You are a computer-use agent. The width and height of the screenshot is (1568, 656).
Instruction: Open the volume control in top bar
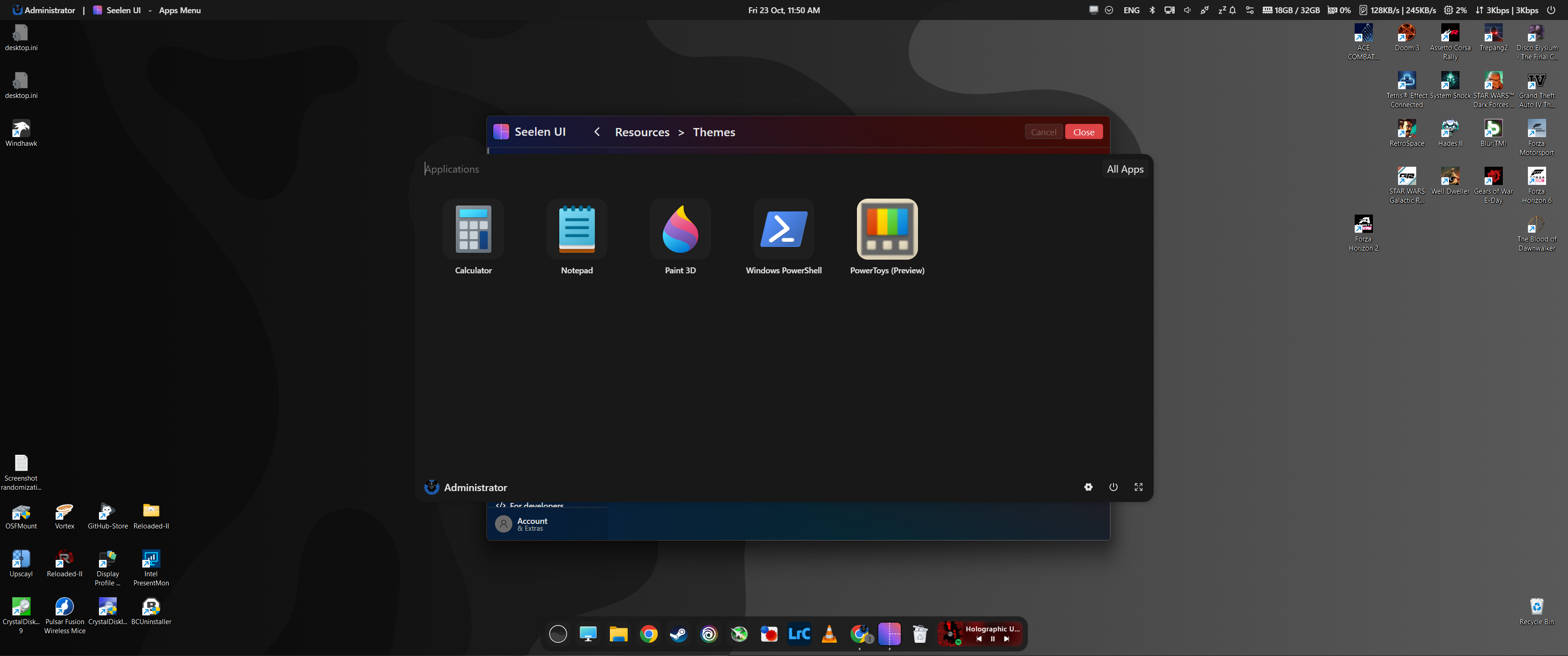[x=1186, y=10]
